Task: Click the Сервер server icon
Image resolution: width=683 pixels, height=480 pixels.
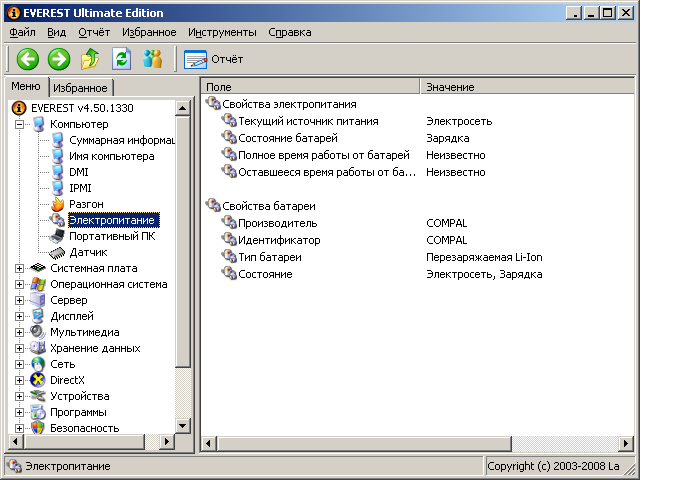Action: 38,300
